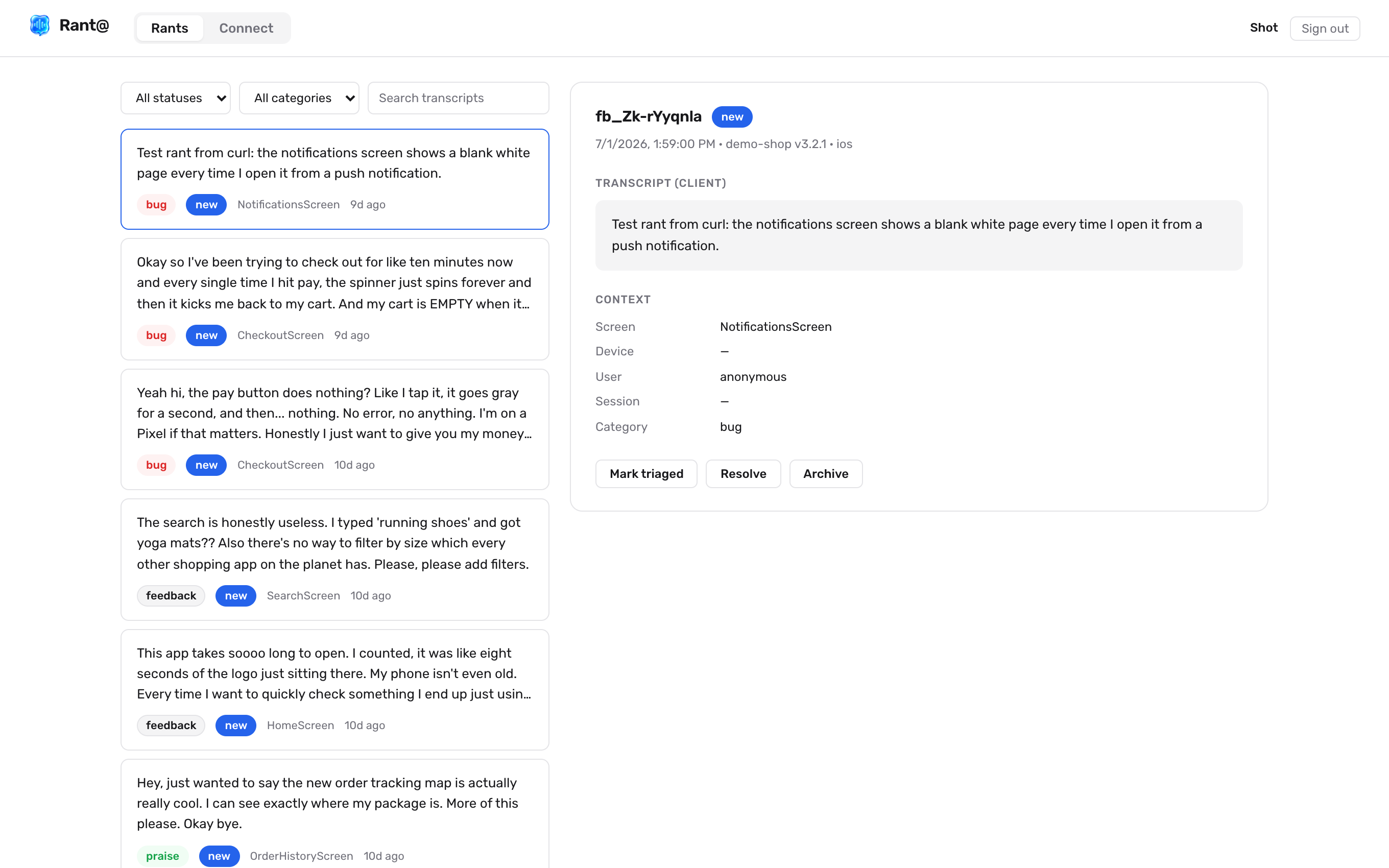Click the TRANSCRIPT (CLIENT) section heading
The image size is (1389, 868).
tap(661, 183)
